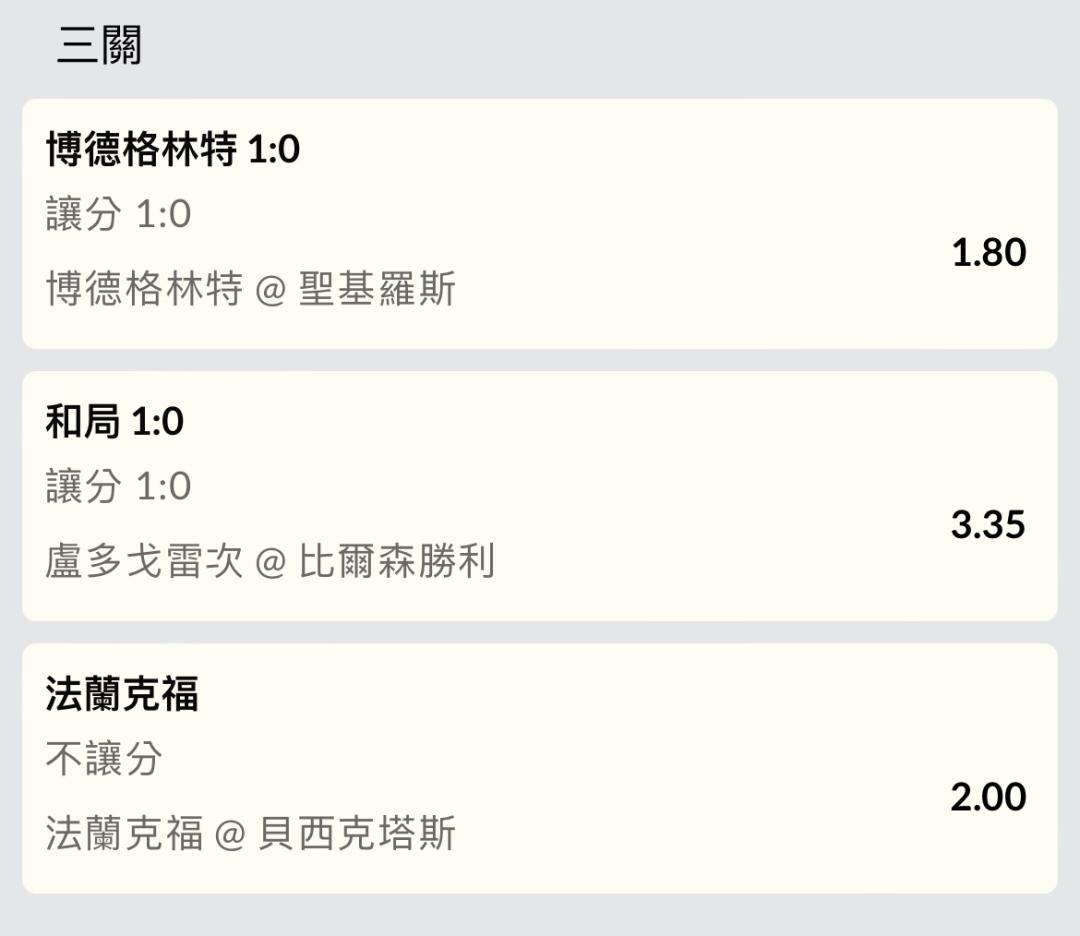Open the 和局 1:0 bet card
This screenshot has width=1080, height=936.
[539, 496]
